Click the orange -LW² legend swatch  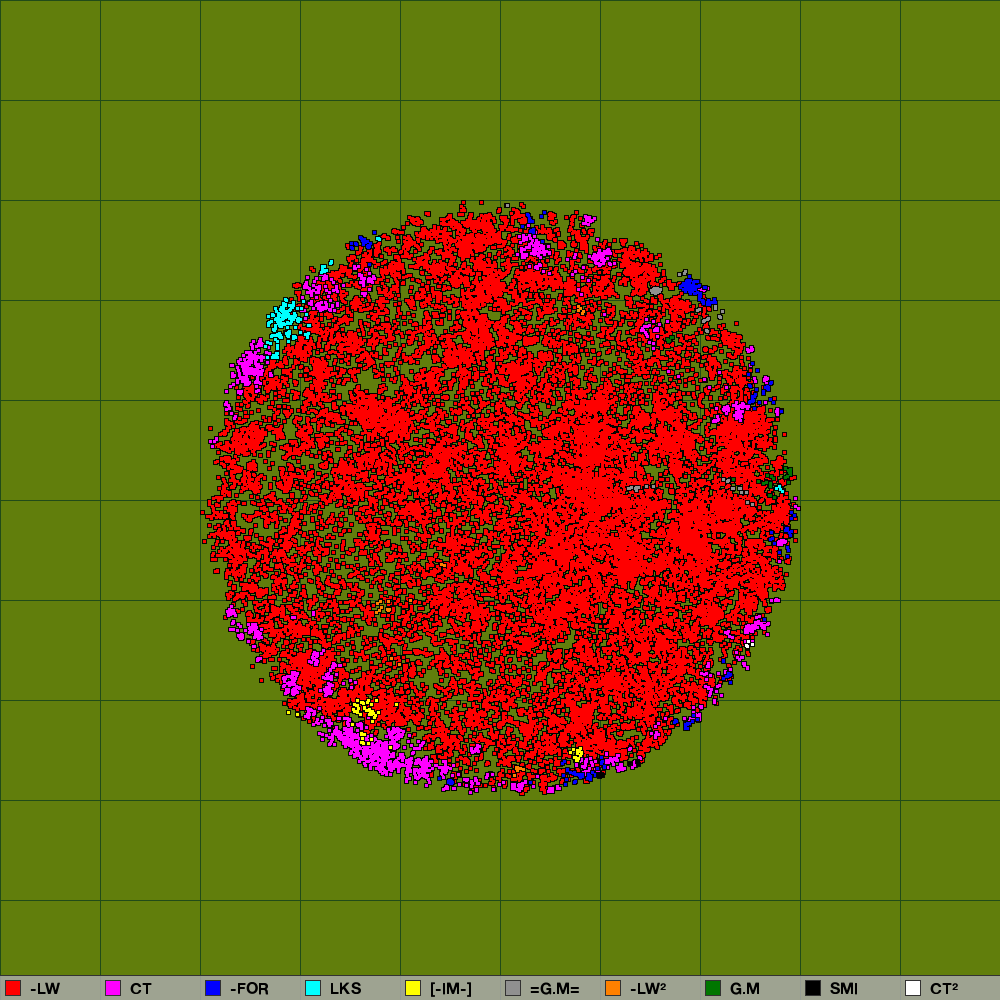pos(613,988)
